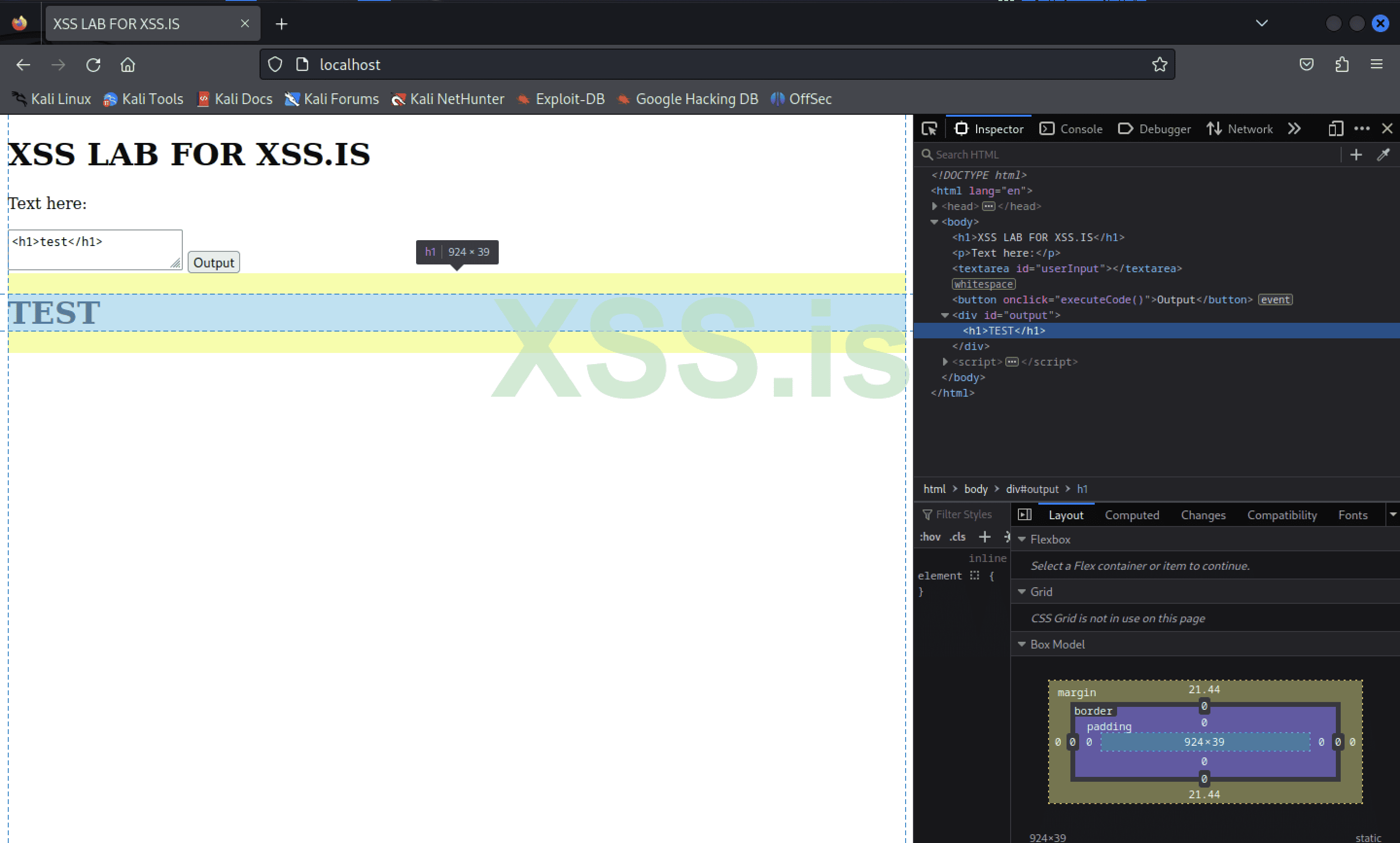Open the Computed styles tab

pyautogui.click(x=1132, y=515)
